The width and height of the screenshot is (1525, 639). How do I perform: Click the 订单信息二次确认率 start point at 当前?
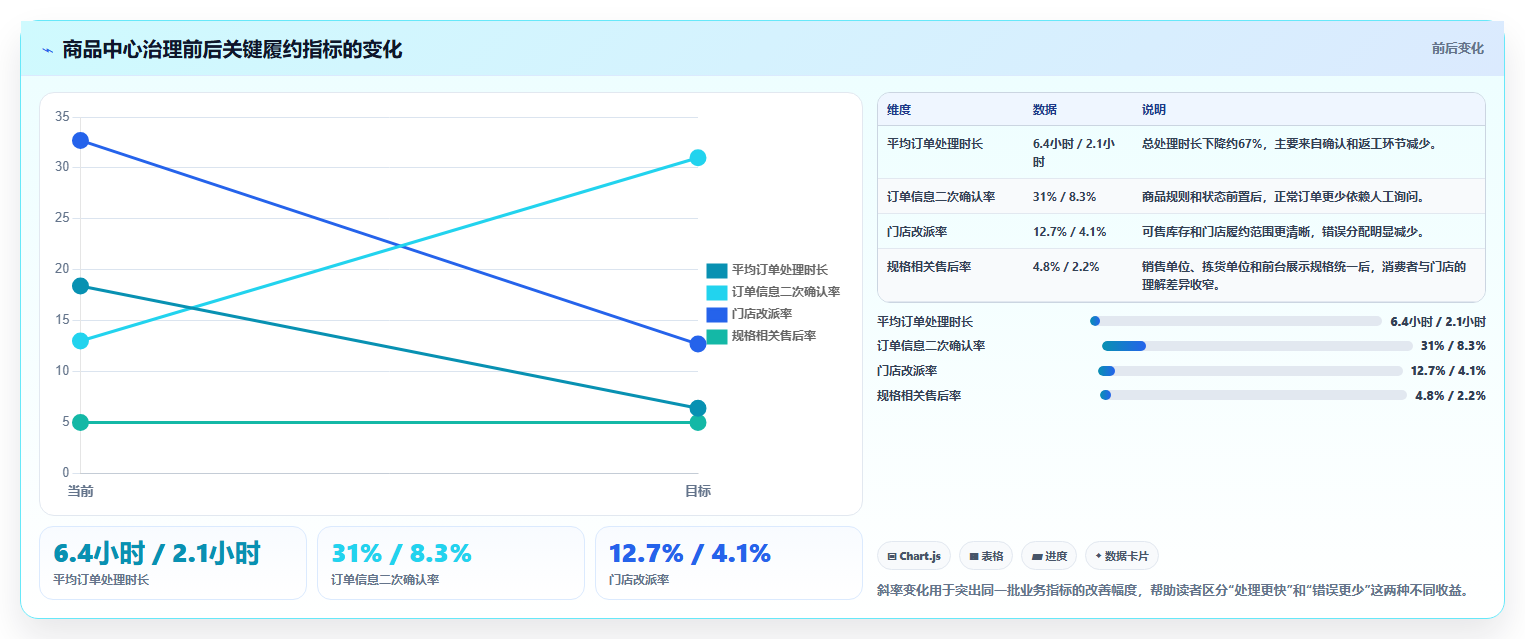coord(80,341)
